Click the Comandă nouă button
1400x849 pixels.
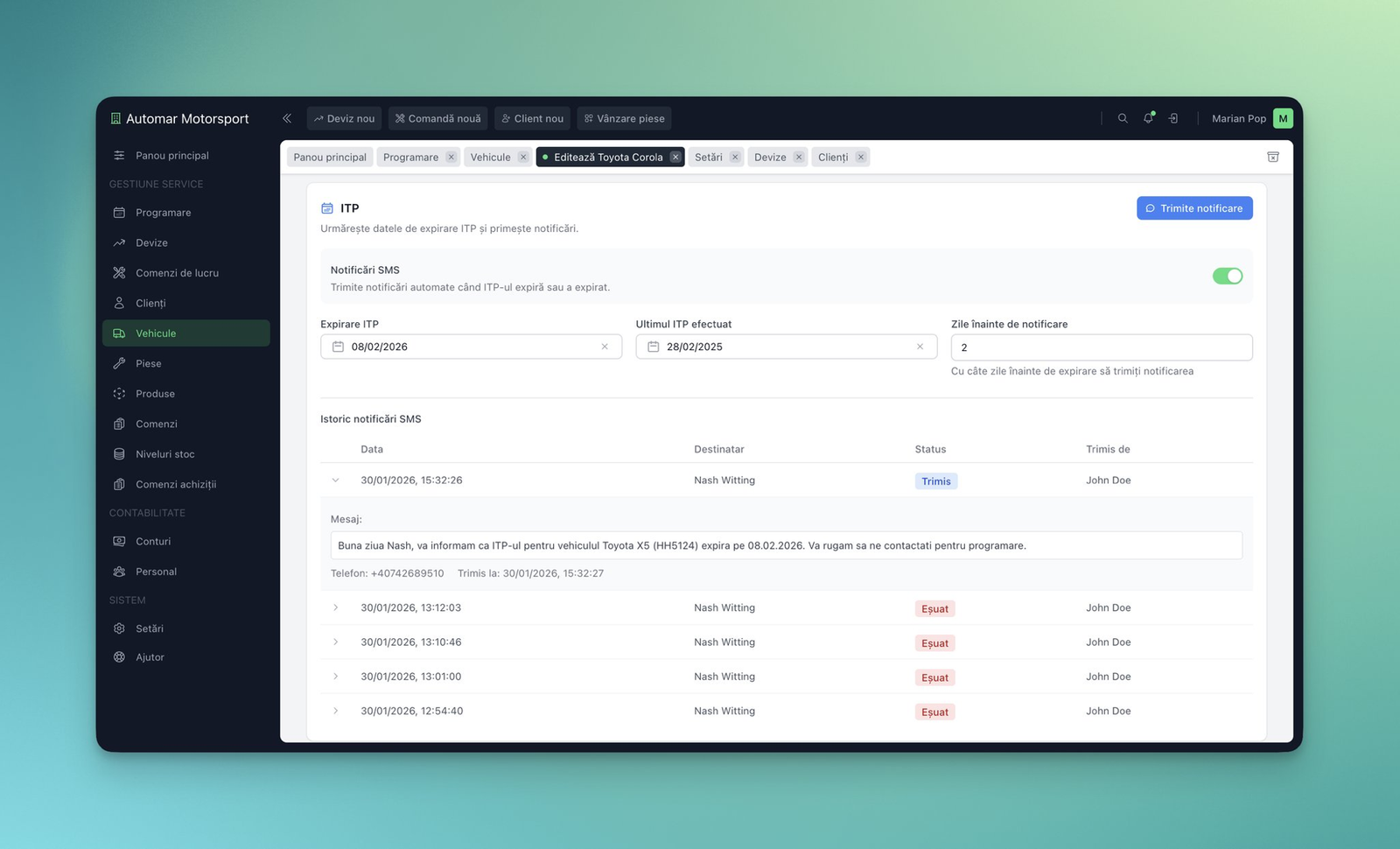coord(437,118)
